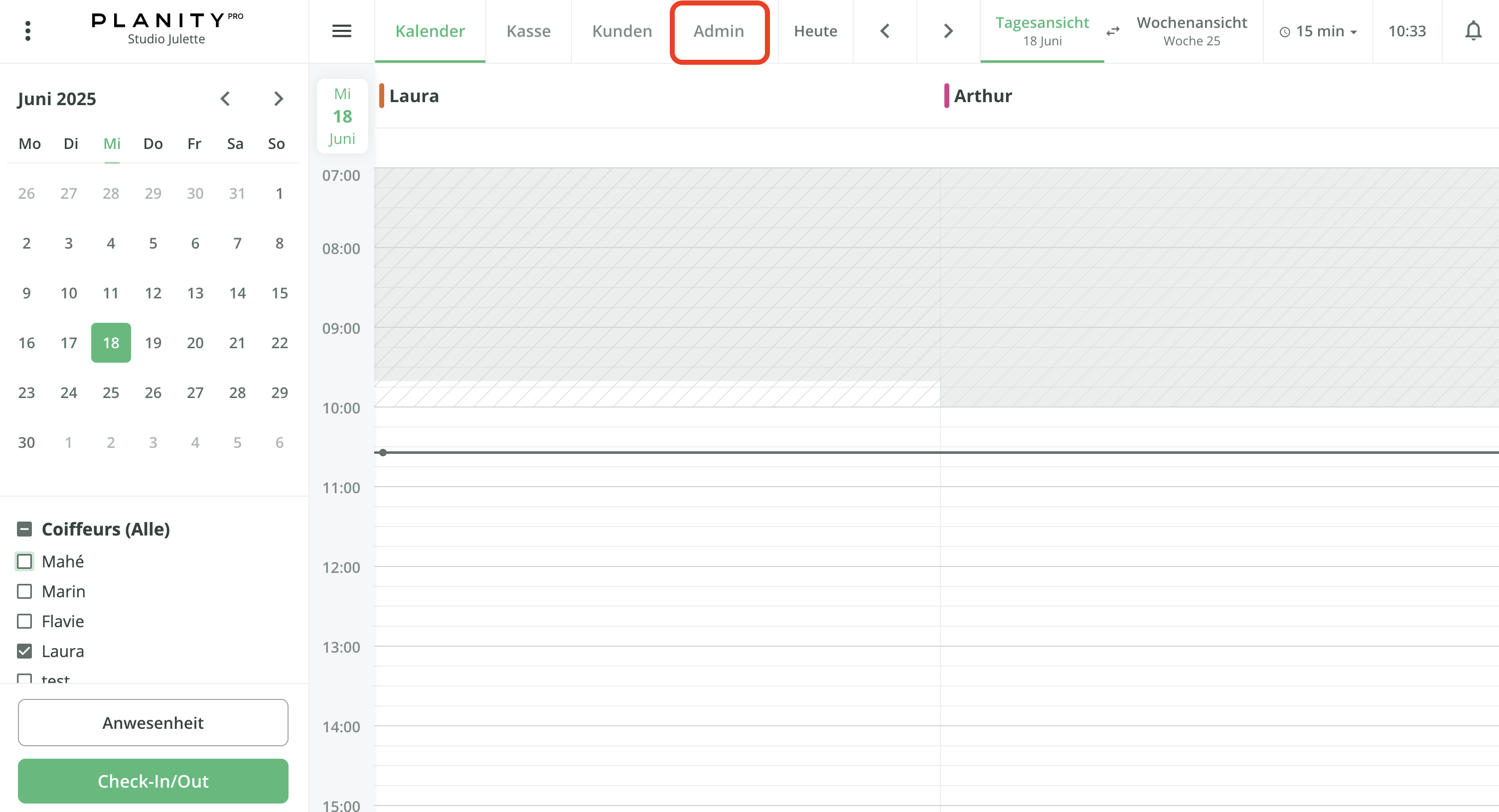1499x812 pixels.
Task: Select June 25 in mini calendar
Action: click(111, 393)
